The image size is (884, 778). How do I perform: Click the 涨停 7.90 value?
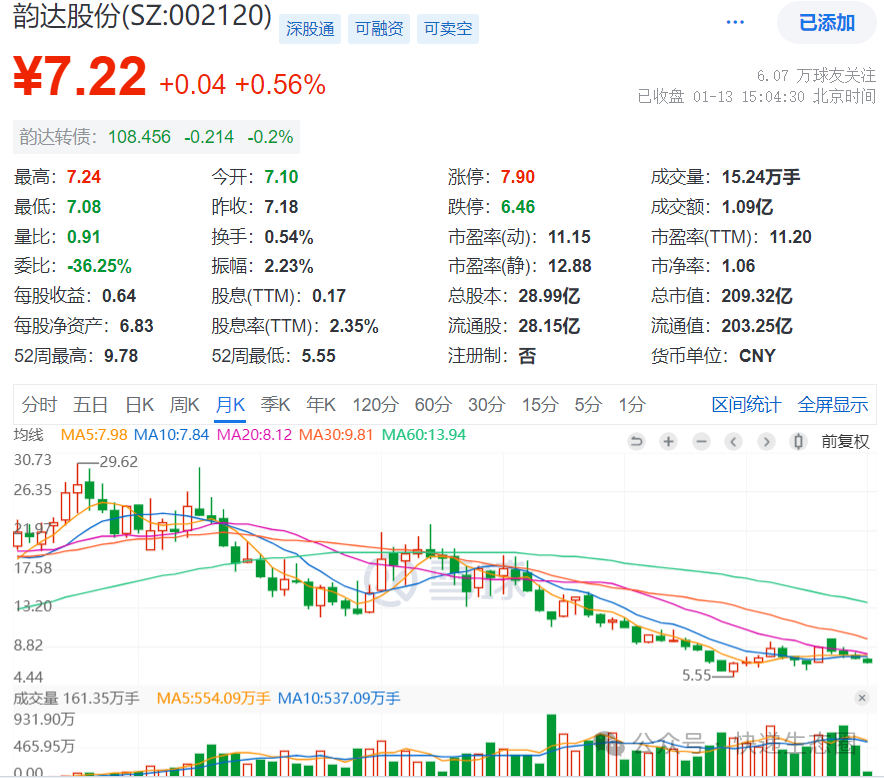(x=518, y=177)
